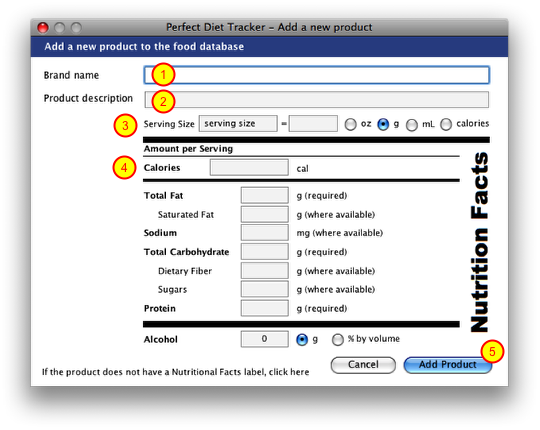Select the Alcohol g radio button
This screenshot has height=430, width=540.
(x=302, y=340)
